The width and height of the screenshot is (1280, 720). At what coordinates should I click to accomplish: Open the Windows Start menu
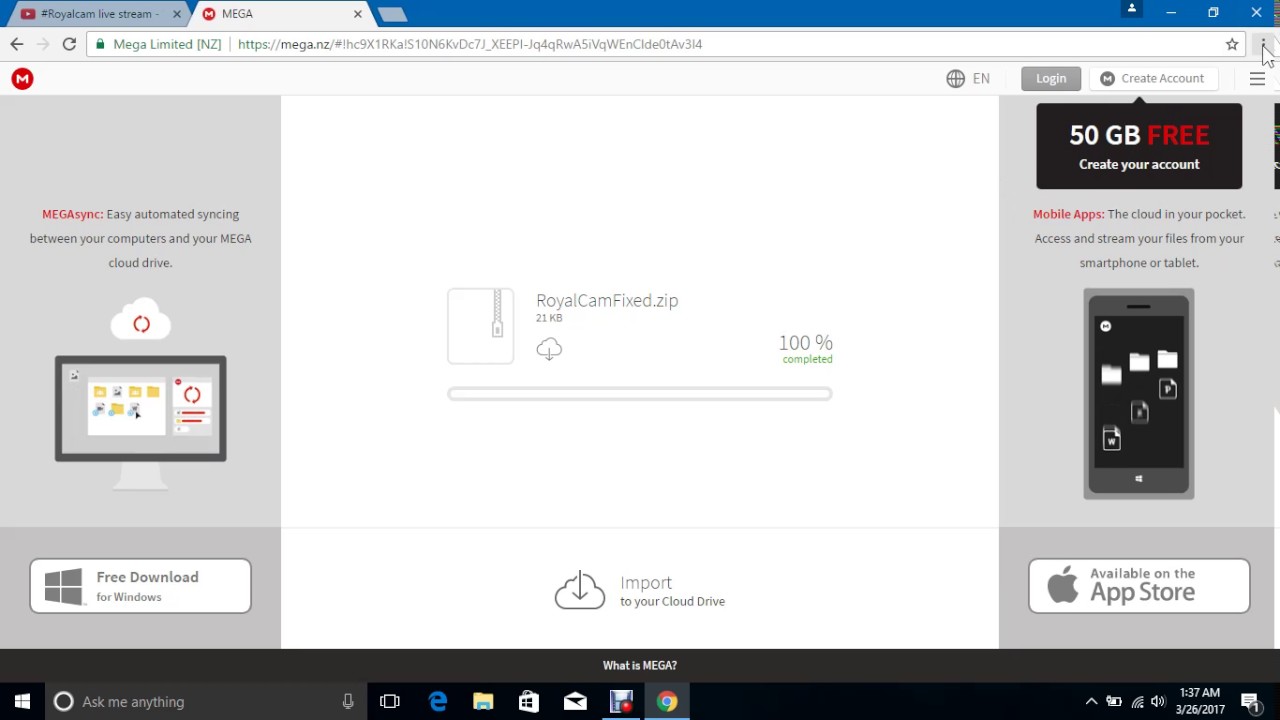click(22, 702)
